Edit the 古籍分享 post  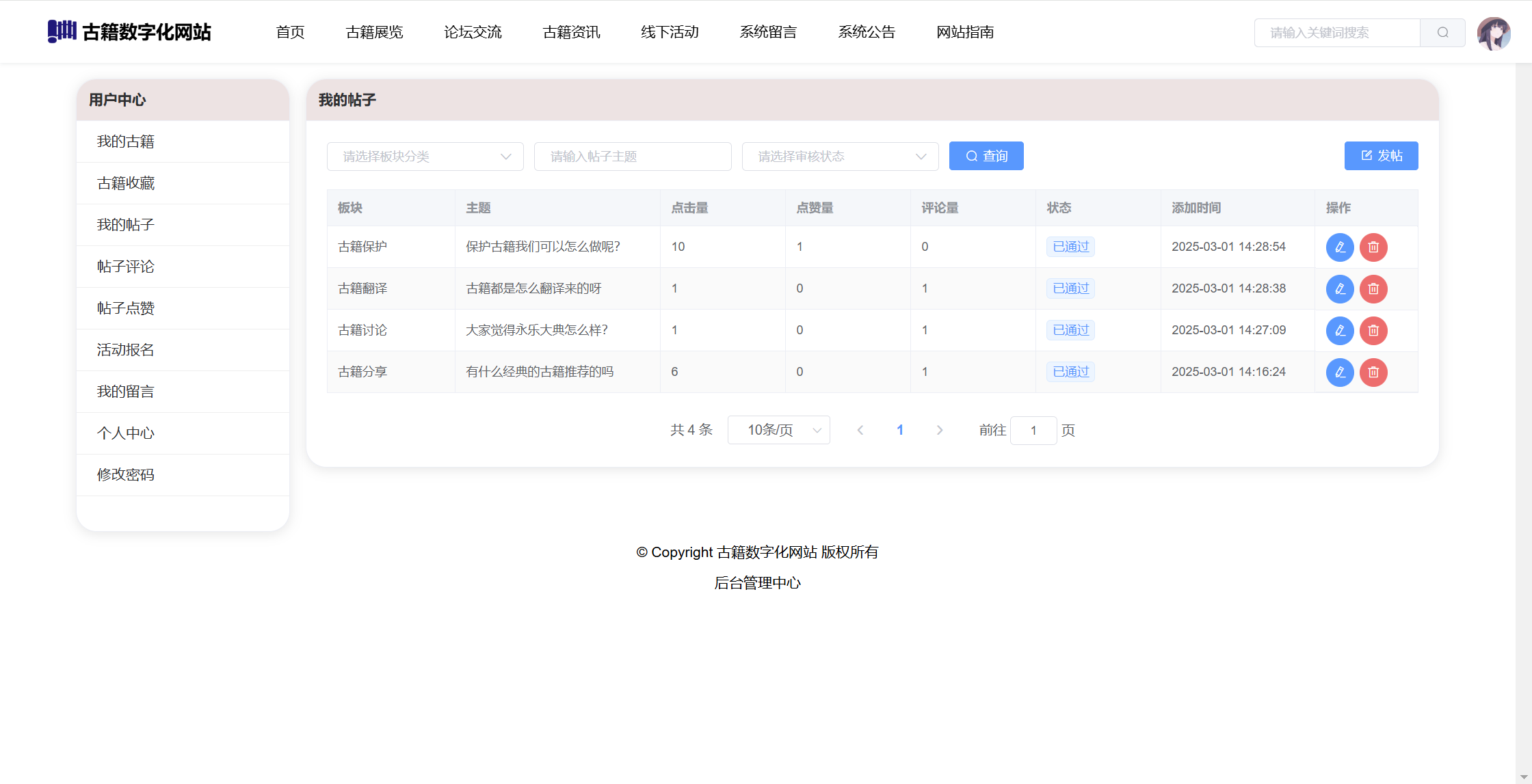click(x=1339, y=372)
